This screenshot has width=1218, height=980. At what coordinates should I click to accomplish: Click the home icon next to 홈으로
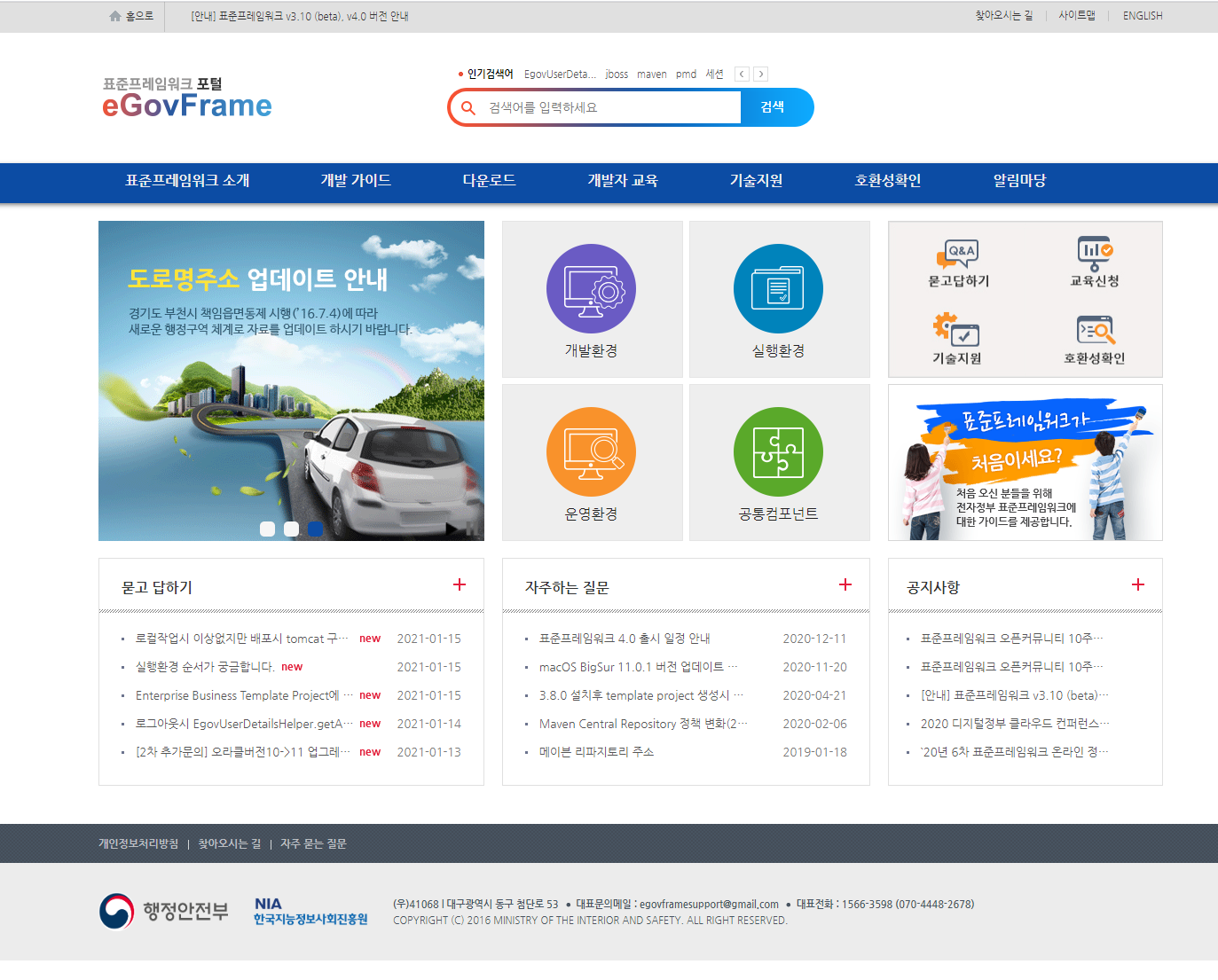pos(115,16)
